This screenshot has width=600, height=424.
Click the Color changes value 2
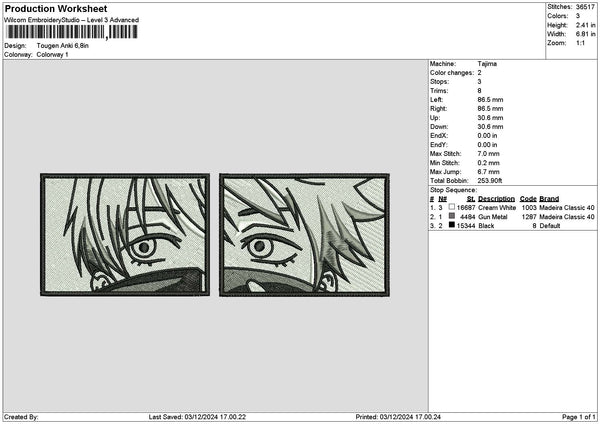(479, 73)
